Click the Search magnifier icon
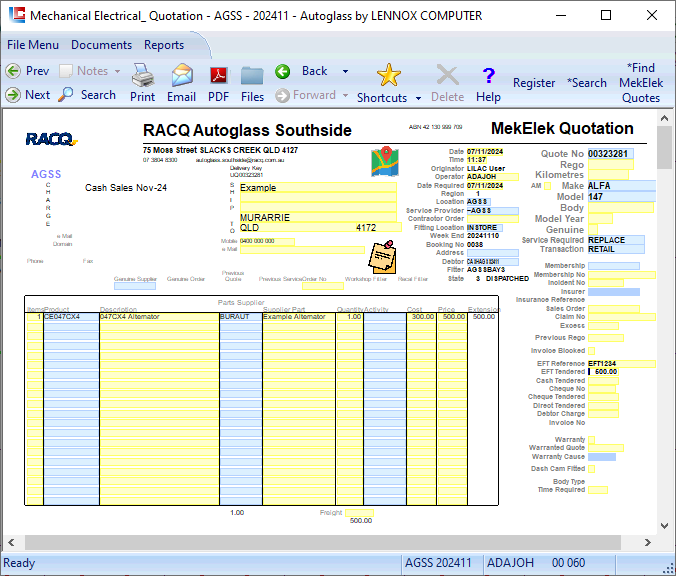676x576 pixels. point(66,94)
